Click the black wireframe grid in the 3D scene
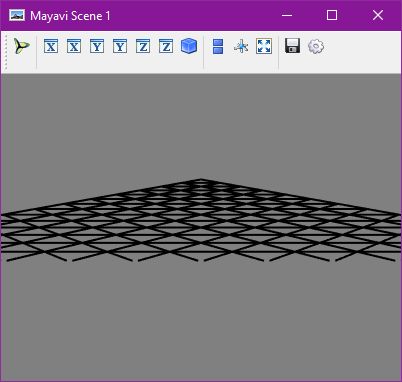 [201, 220]
